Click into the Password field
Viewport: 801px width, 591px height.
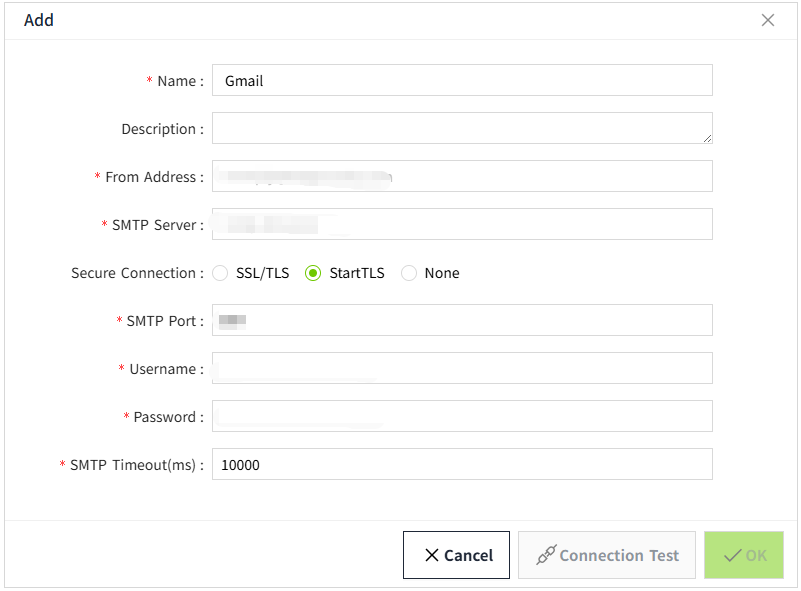[461, 416]
